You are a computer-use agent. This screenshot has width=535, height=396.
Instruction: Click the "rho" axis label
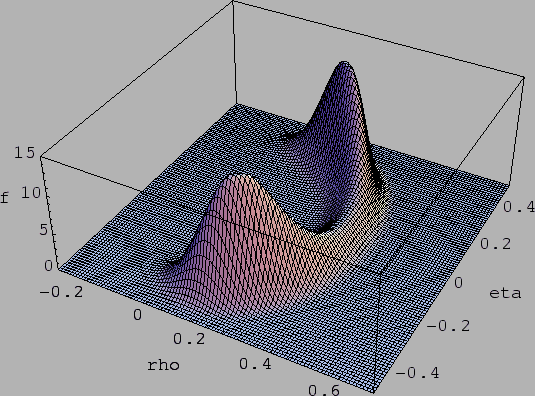pyautogui.click(x=163, y=365)
